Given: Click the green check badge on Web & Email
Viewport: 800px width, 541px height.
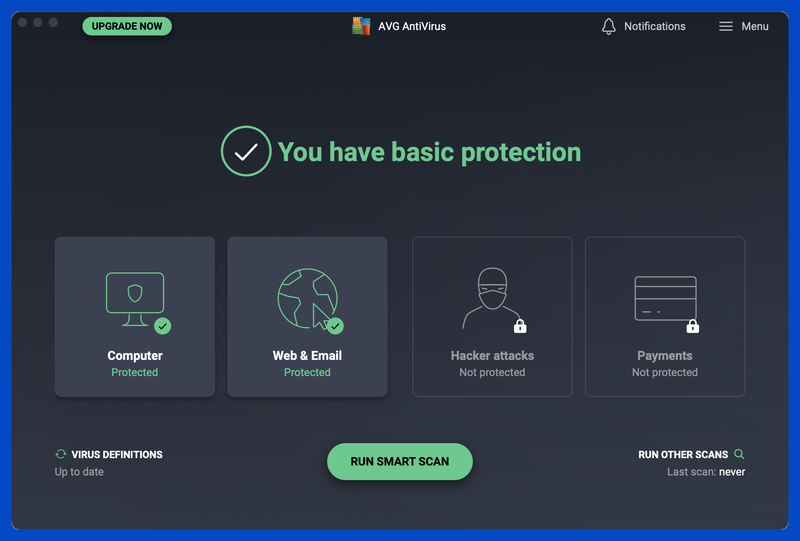Looking at the screenshot, I should tap(335, 326).
